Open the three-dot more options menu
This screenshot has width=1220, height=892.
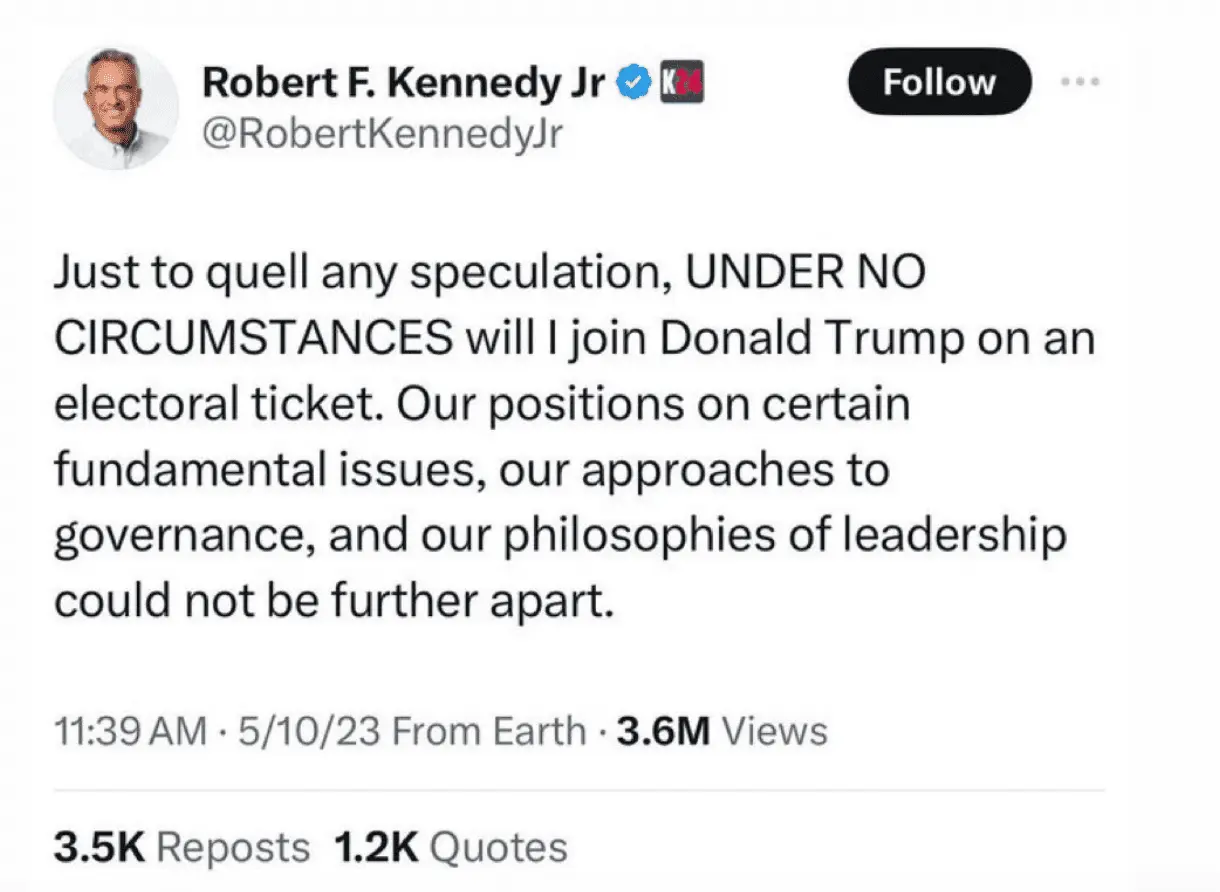tap(1081, 82)
